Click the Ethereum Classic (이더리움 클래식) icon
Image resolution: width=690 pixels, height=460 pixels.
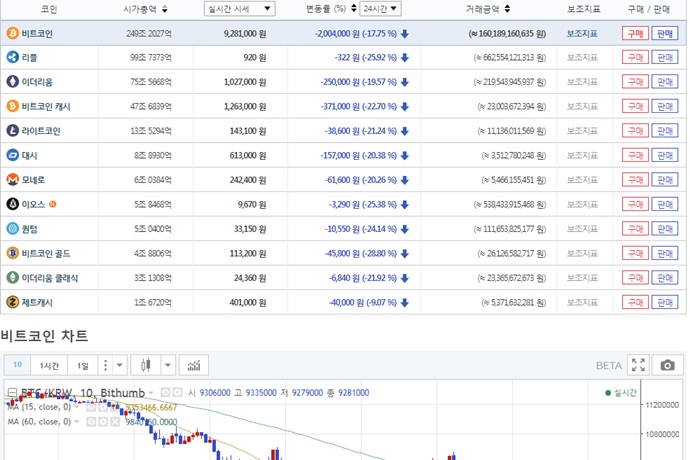click(12, 278)
